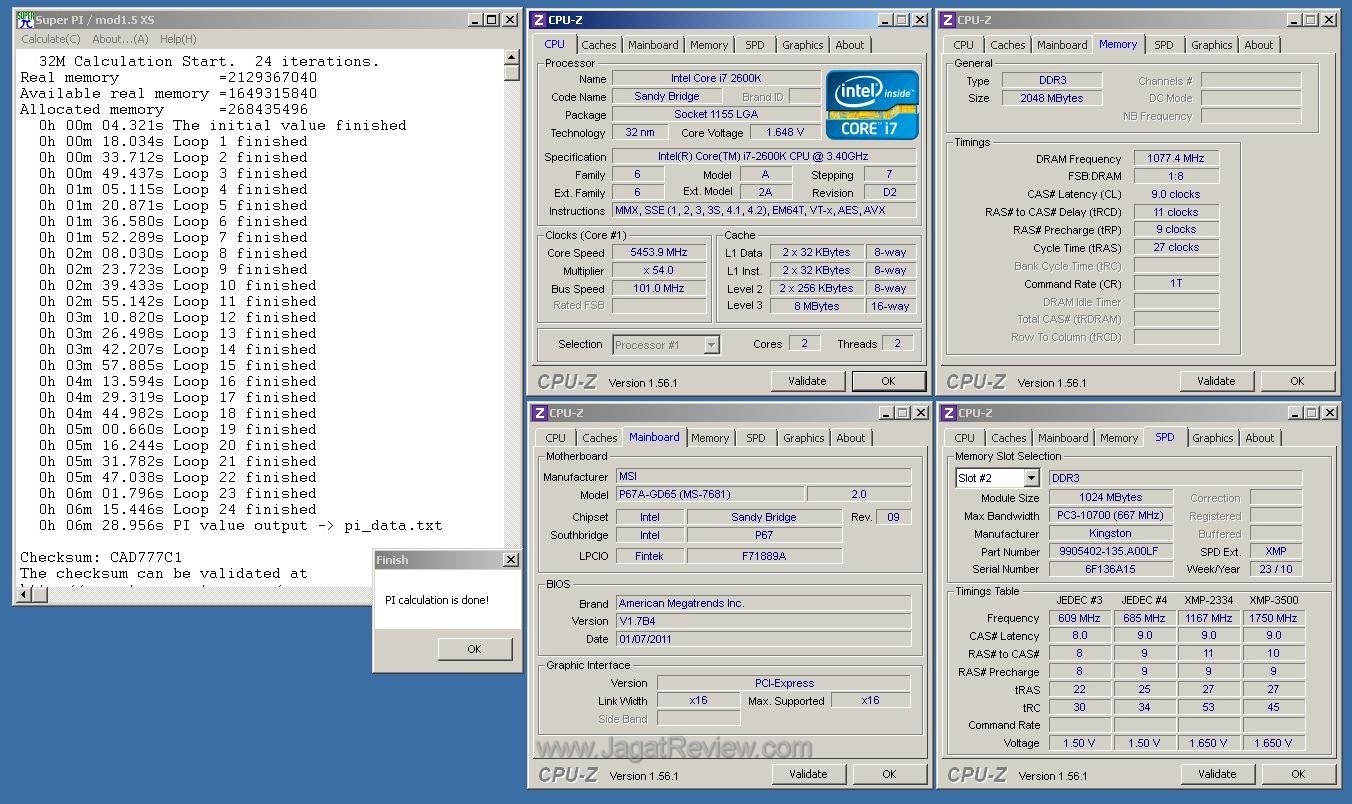Click the SPD manufacturer 'Kingston' field
This screenshot has height=804, width=1352.
1110,533
